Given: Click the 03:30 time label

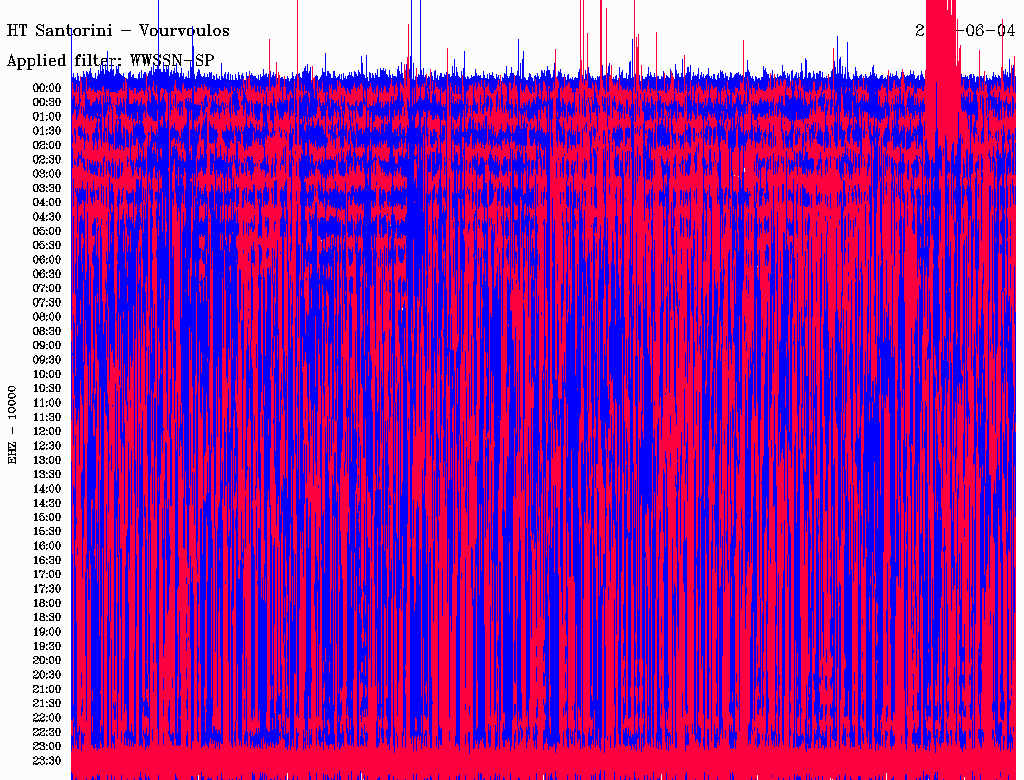Looking at the screenshot, I should [x=47, y=188].
